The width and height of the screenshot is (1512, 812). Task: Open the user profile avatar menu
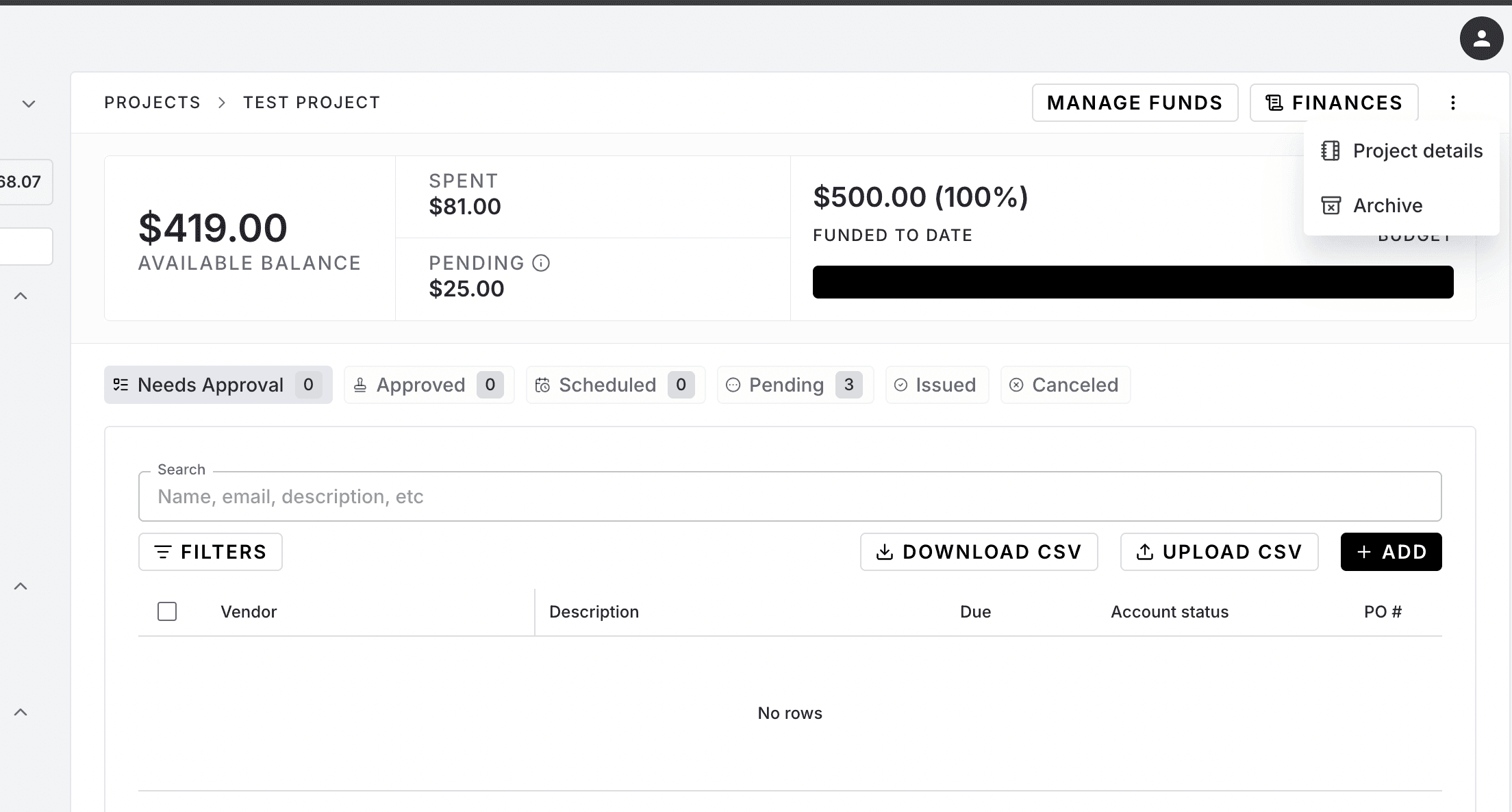tap(1481, 38)
